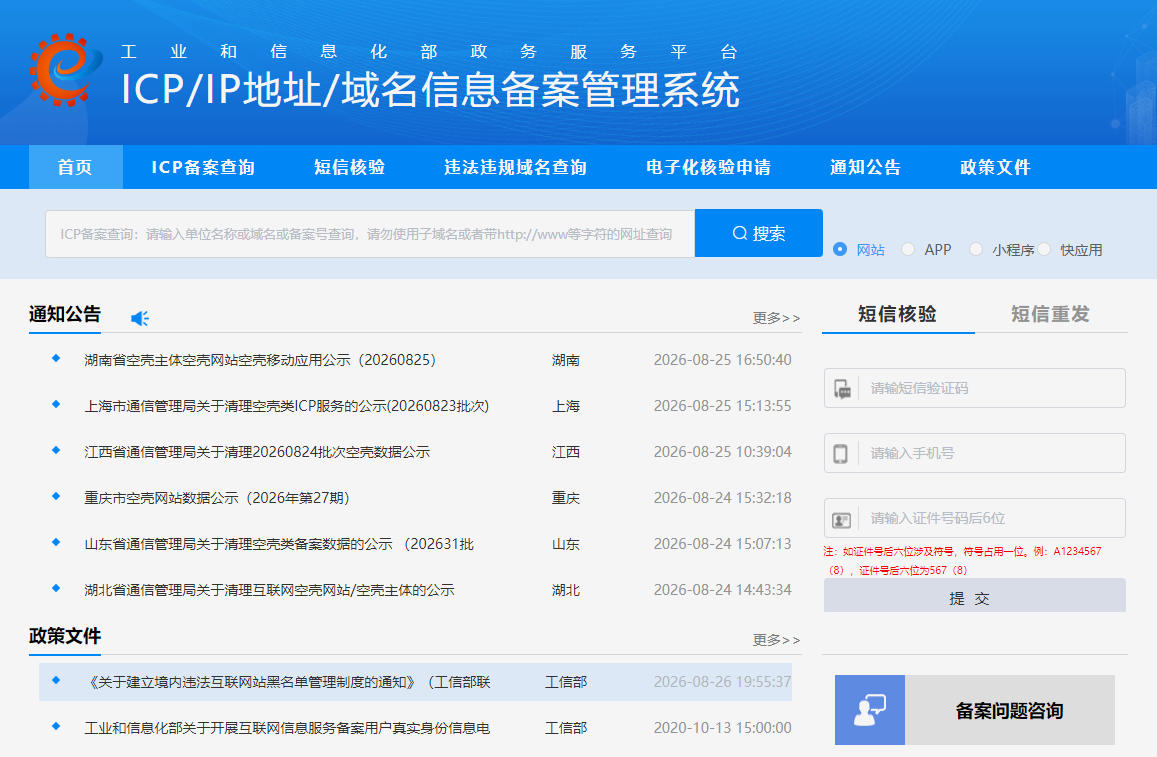Click the ICP/IP地址/域名信息备案管理系统 title

430,90
